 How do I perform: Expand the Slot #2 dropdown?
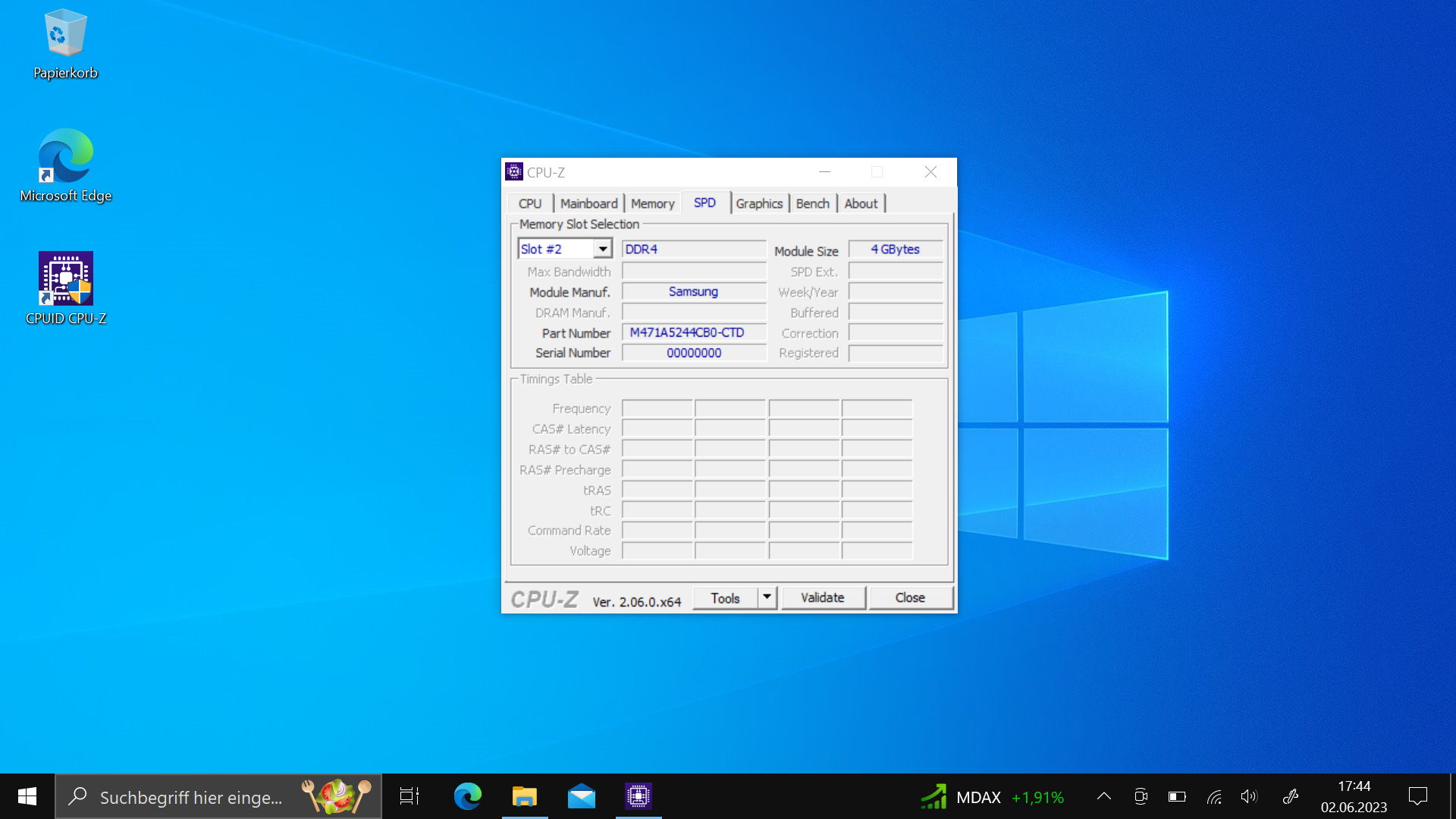point(603,249)
